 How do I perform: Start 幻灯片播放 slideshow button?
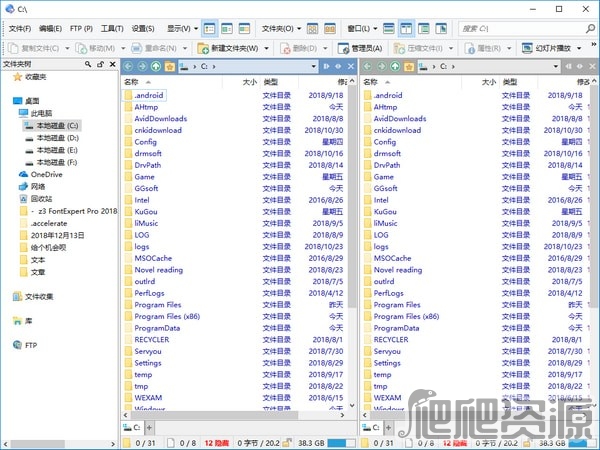546,48
